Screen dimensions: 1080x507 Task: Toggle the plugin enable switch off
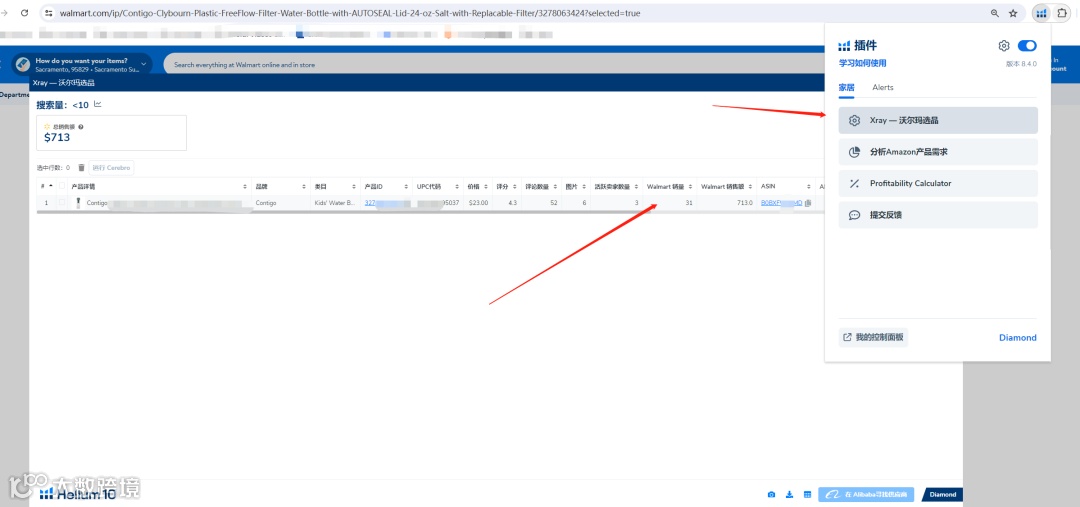1026,45
